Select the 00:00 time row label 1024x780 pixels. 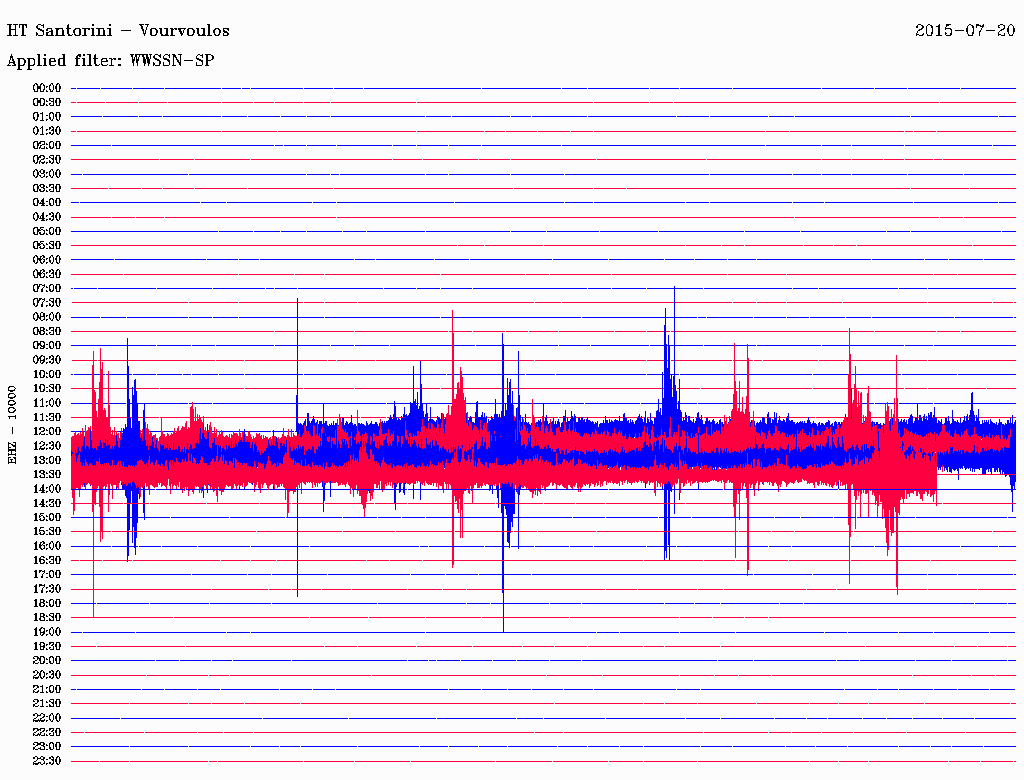pyautogui.click(x=47, y=88)
